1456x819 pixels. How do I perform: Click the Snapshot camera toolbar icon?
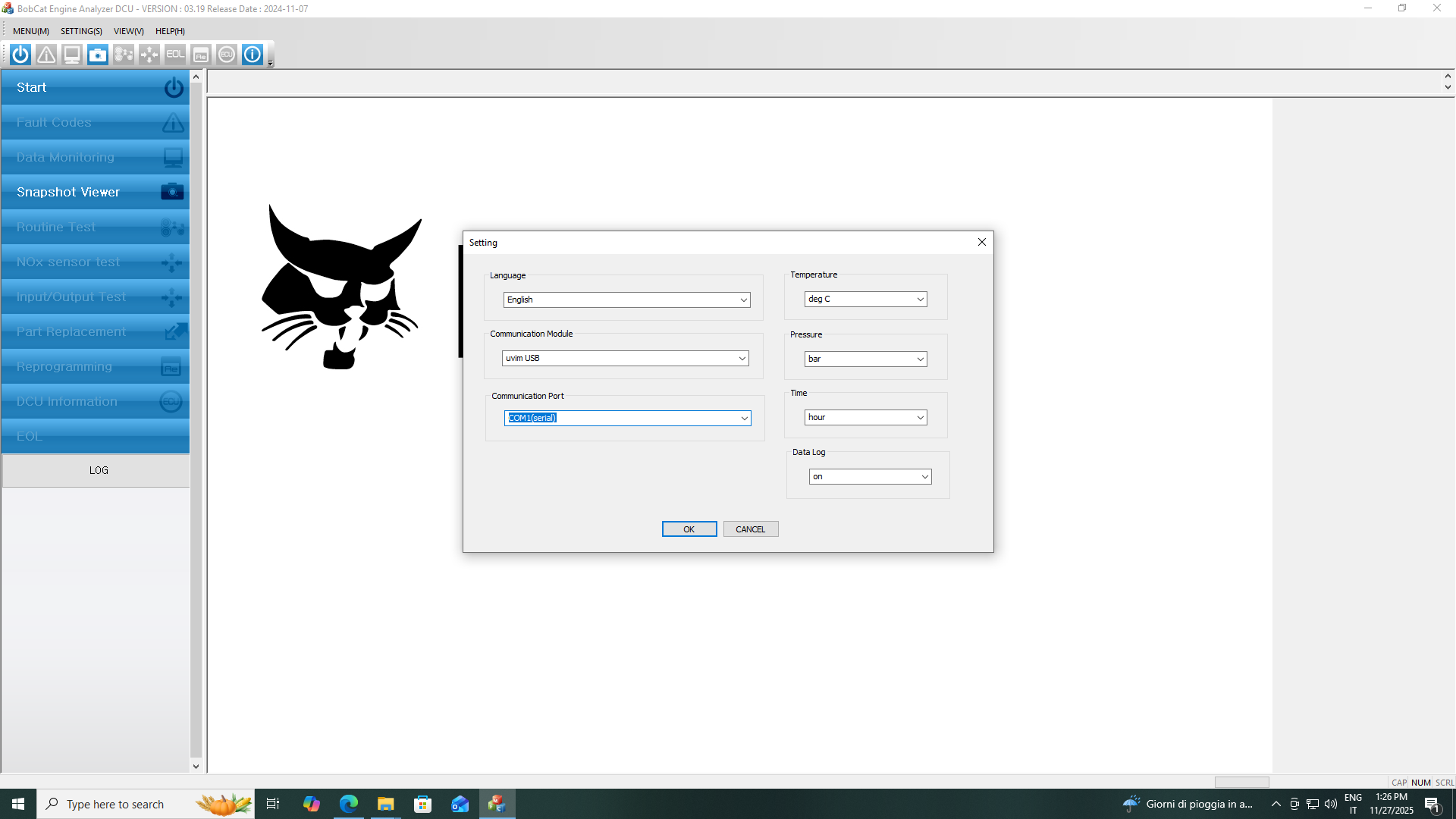[98, 55]
